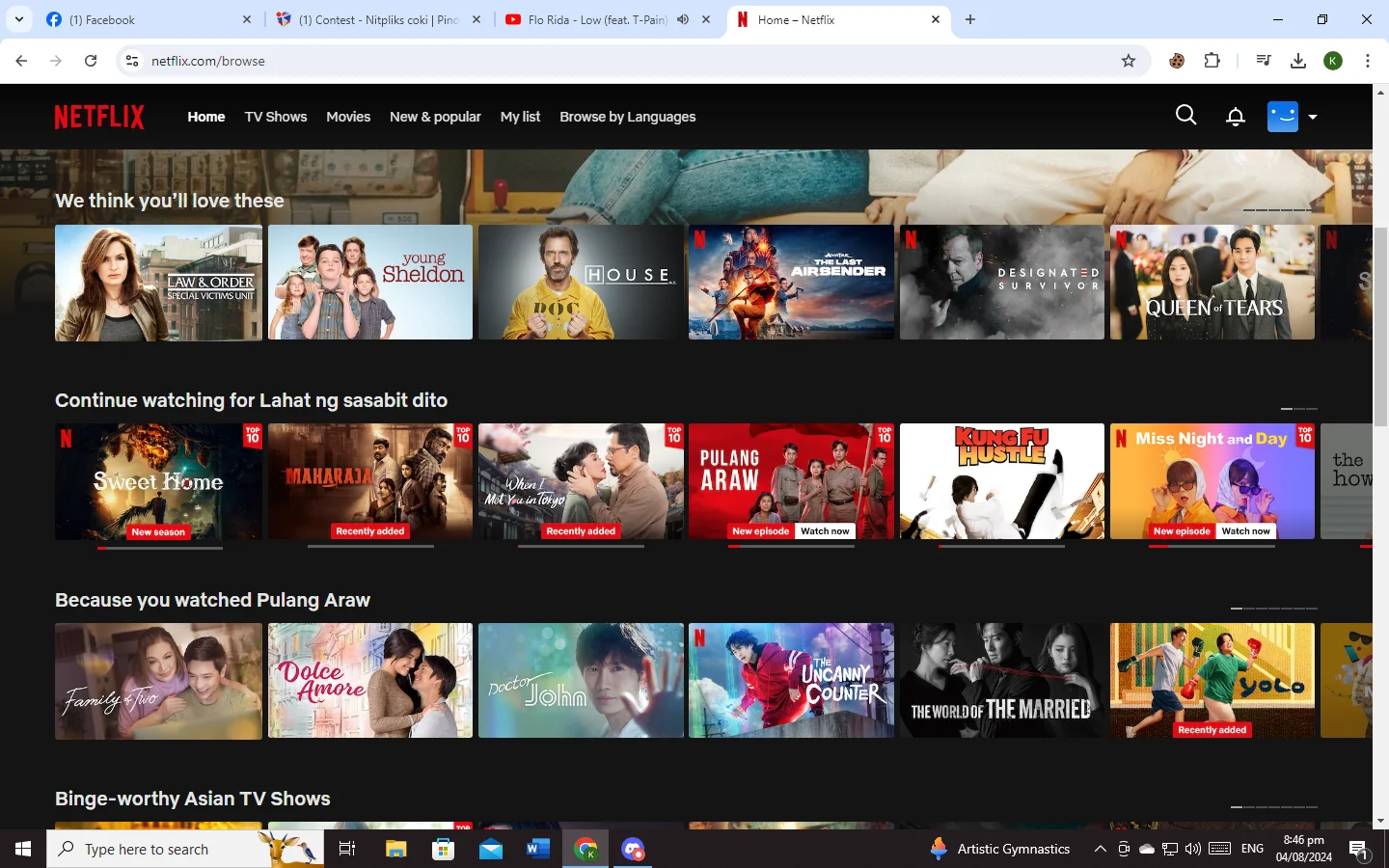Close the Flo Rida YouTube tab
This screenshot has width=1389, height=868.
click(x=706, y=19)
